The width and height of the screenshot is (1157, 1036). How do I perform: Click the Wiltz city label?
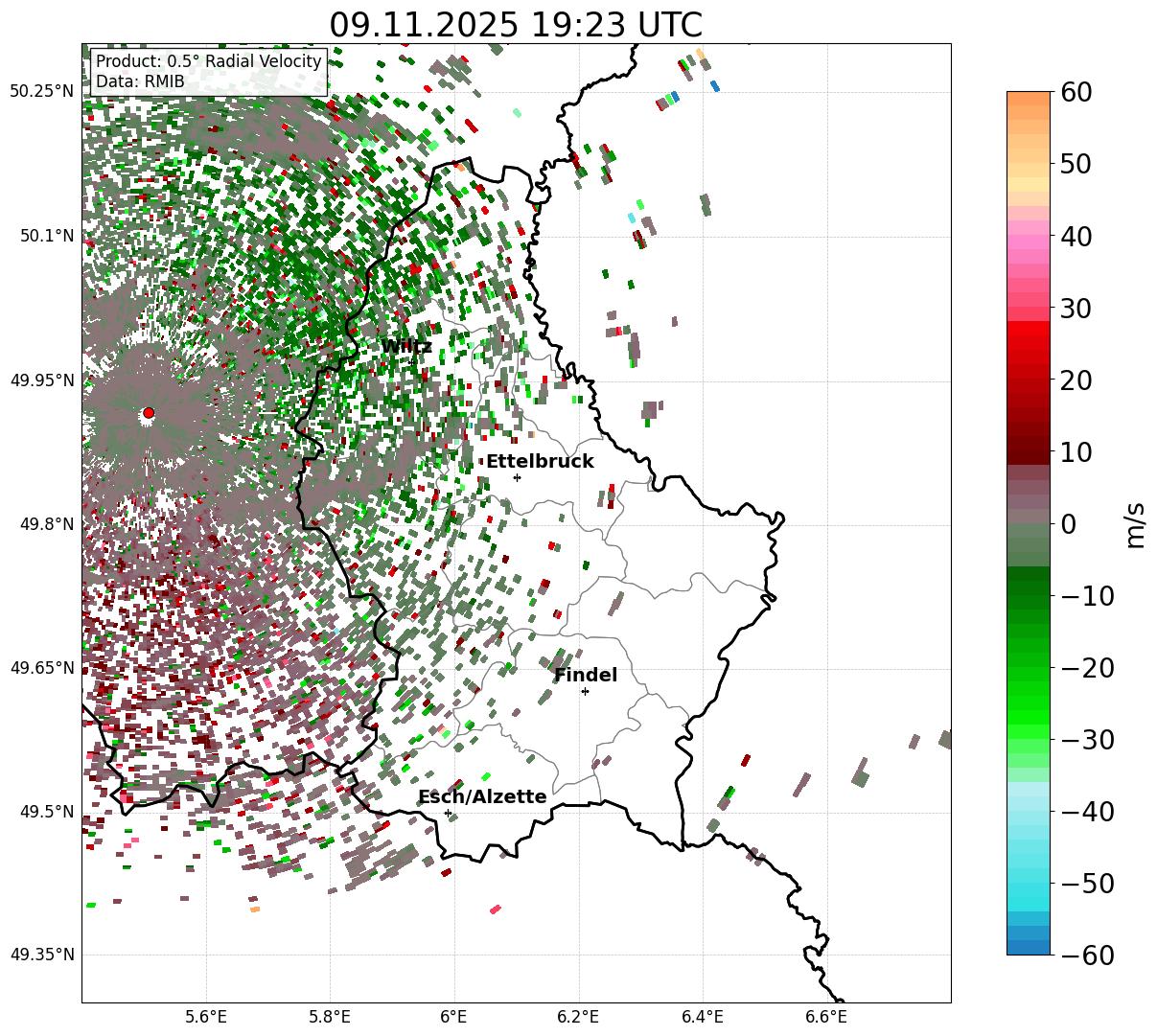pos(406,347)
